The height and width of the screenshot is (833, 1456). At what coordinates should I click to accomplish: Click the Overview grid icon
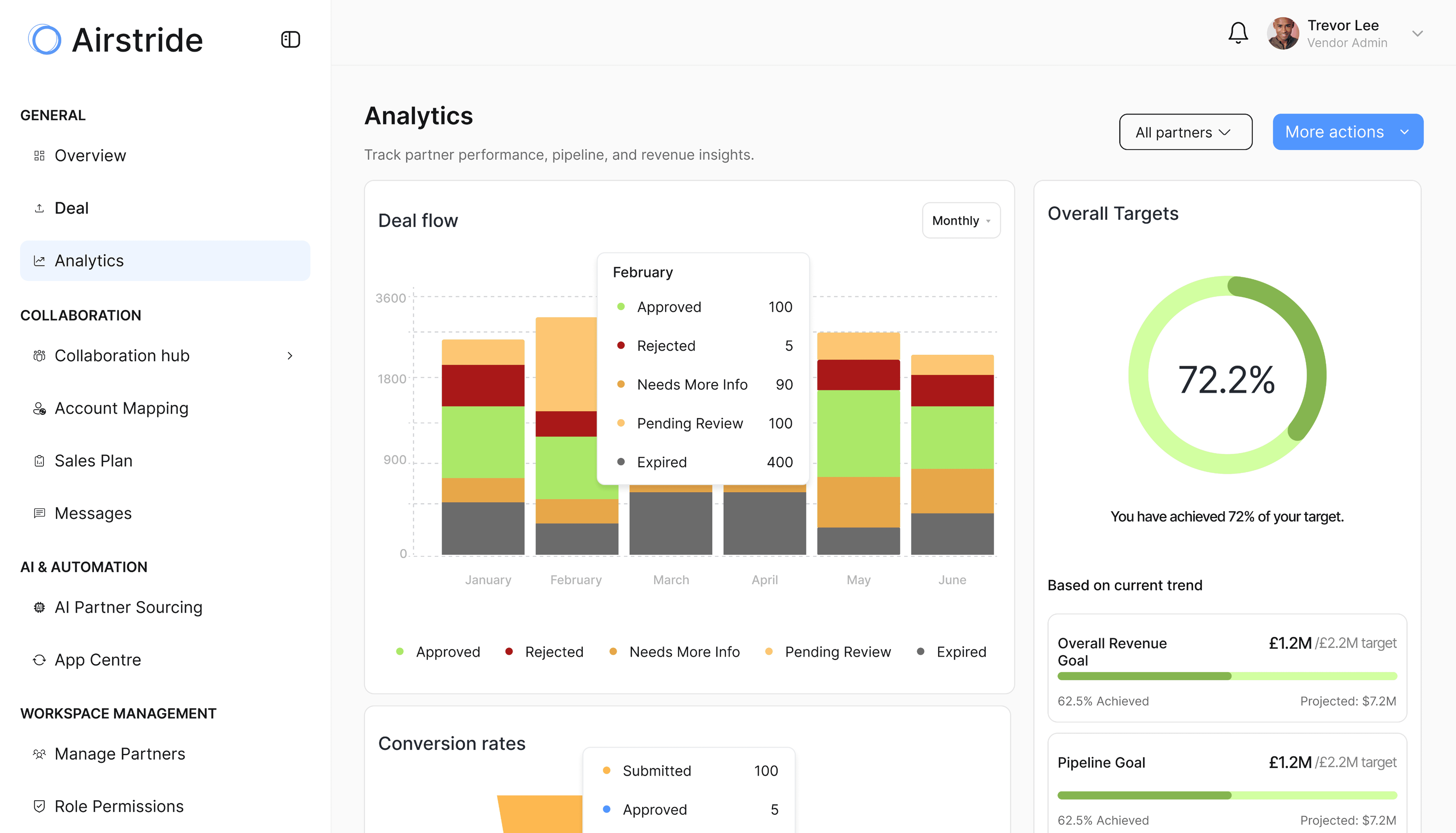(x=39, y=156)
